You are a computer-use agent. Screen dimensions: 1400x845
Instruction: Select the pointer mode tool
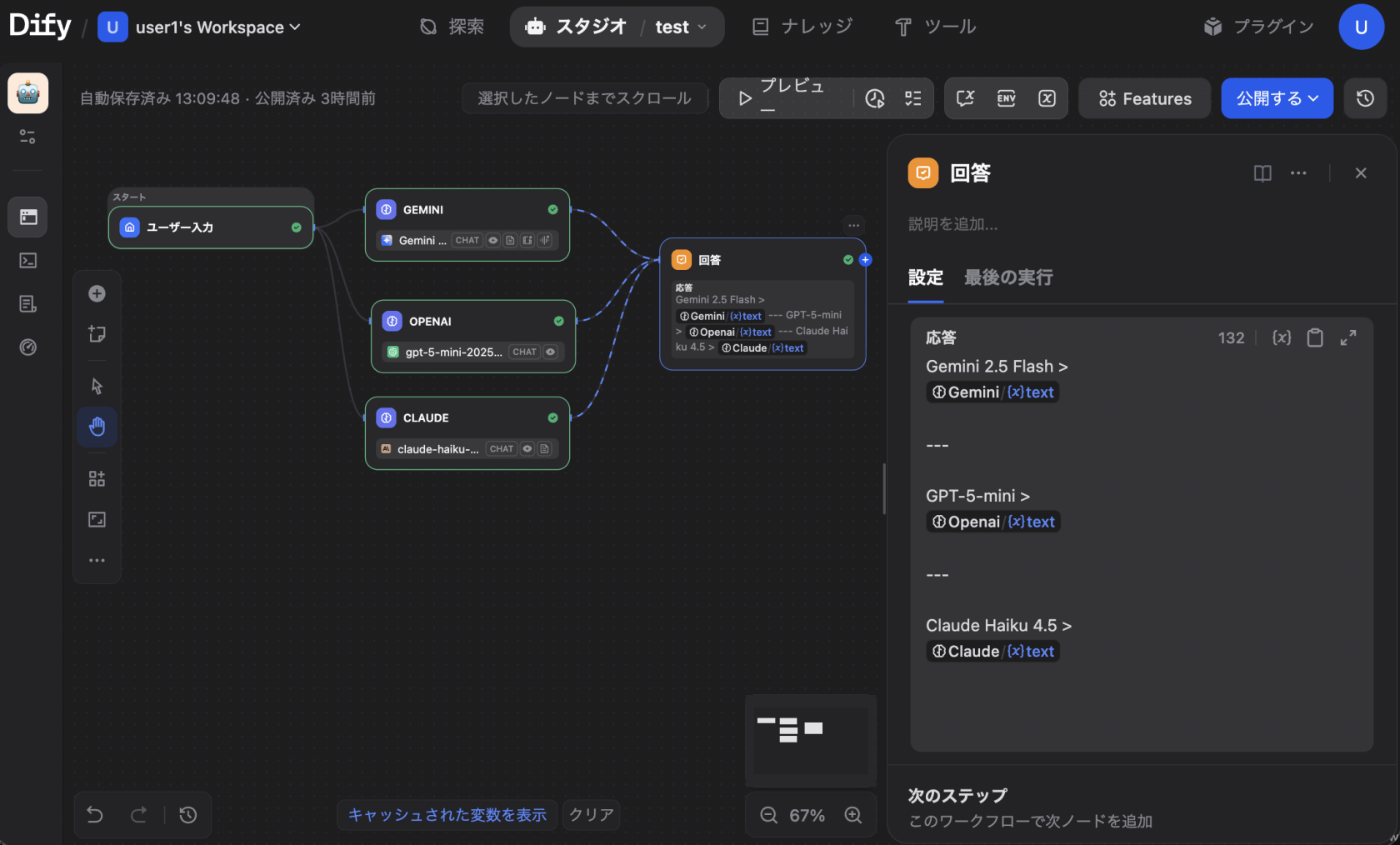point(97,386)
